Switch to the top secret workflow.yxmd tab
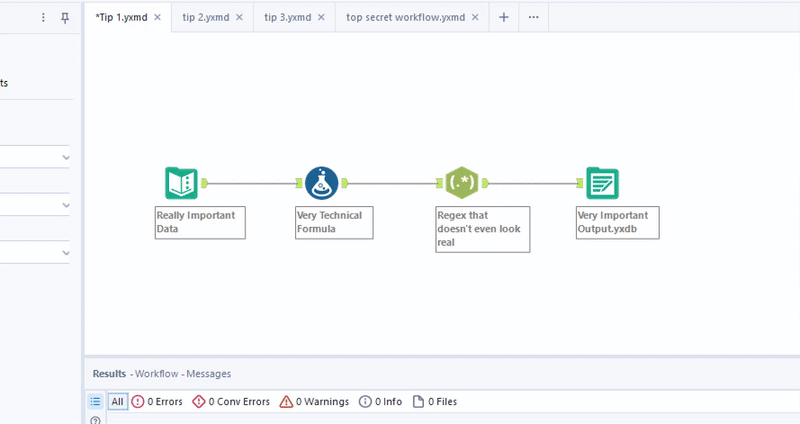This screenshot has width=800, height=424. (406, 17)
